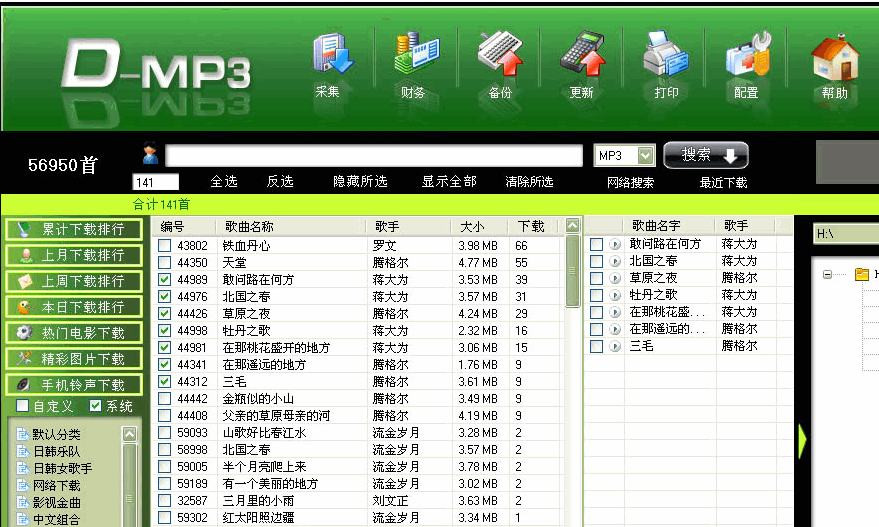Click the folder icon in H:\ tree
This screenshot has width=879, height=527.
(x=862, y=274)
